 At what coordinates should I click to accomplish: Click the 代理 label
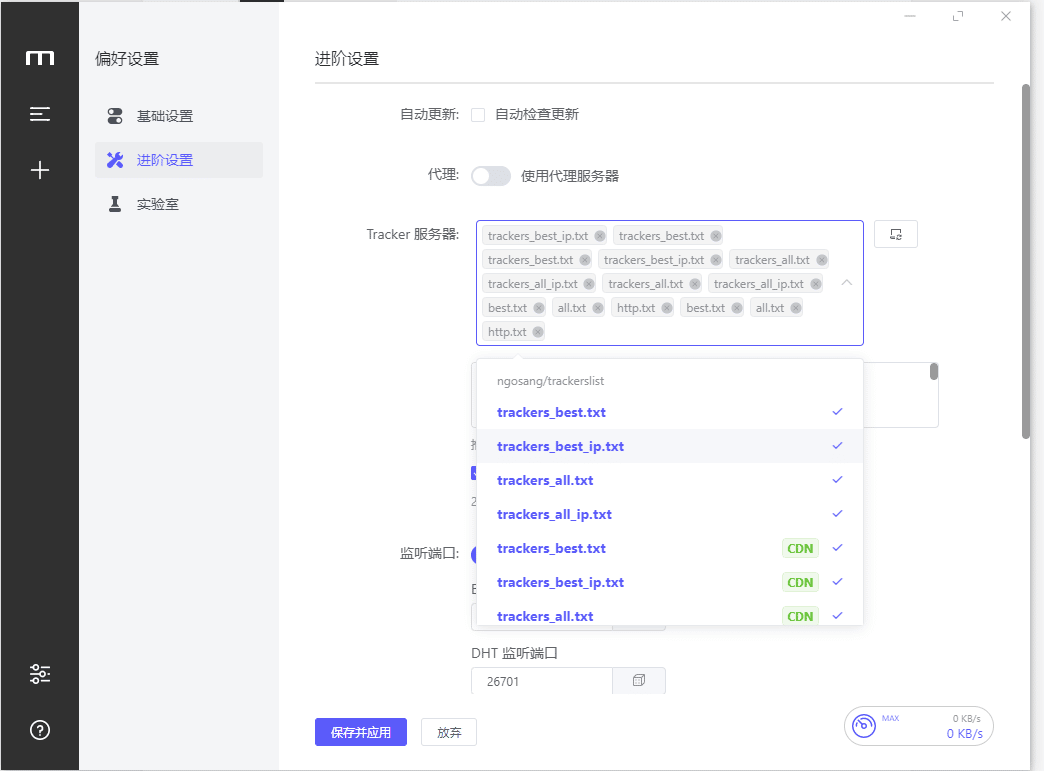(x=443, y=174)
